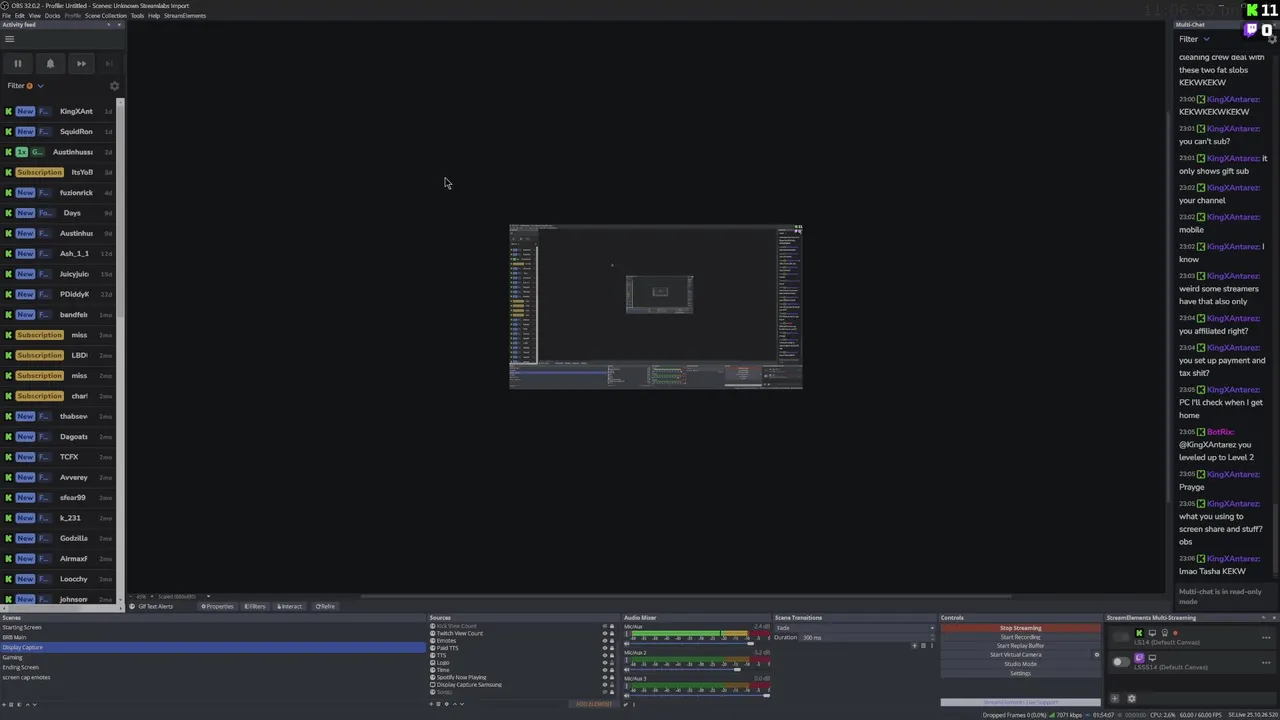
Task: Open the Fade transition dropdown
Action: pos(853,628)
